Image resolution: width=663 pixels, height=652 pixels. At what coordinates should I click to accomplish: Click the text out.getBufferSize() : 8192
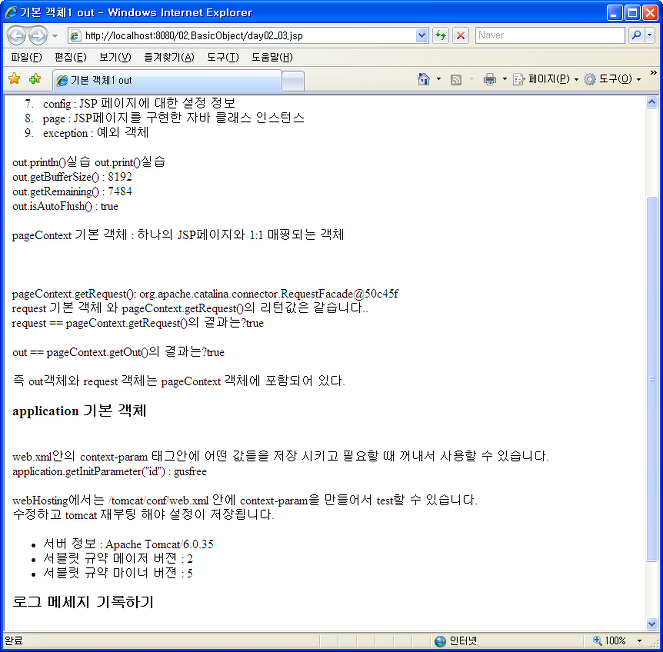[x=72, y=177]
